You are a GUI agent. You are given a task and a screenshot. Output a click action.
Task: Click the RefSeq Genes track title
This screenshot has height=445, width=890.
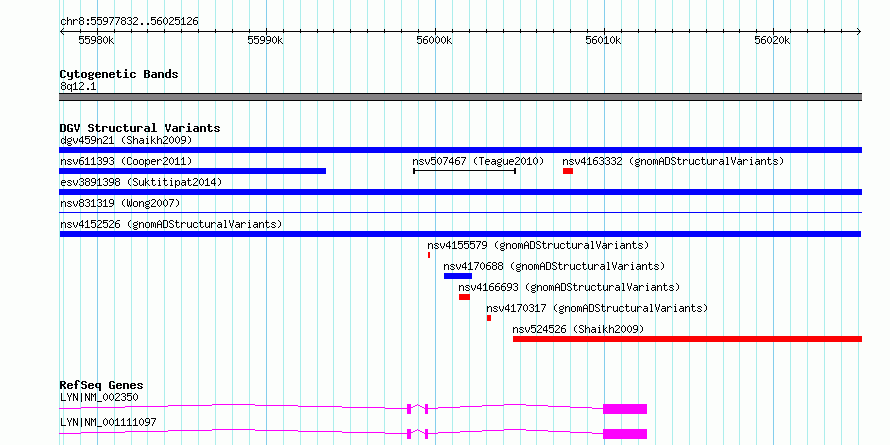click(102, 386)
